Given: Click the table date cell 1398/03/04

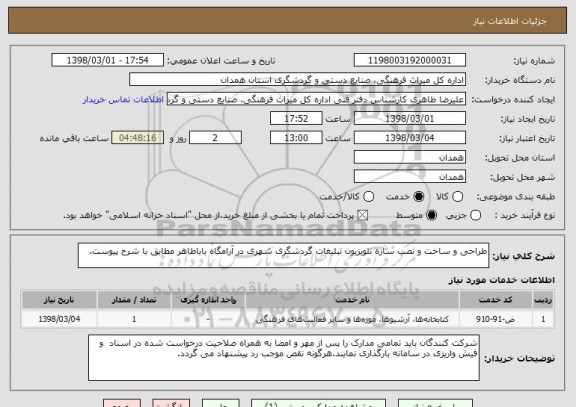Looking at the screenshot, I should tap(59, 319).
